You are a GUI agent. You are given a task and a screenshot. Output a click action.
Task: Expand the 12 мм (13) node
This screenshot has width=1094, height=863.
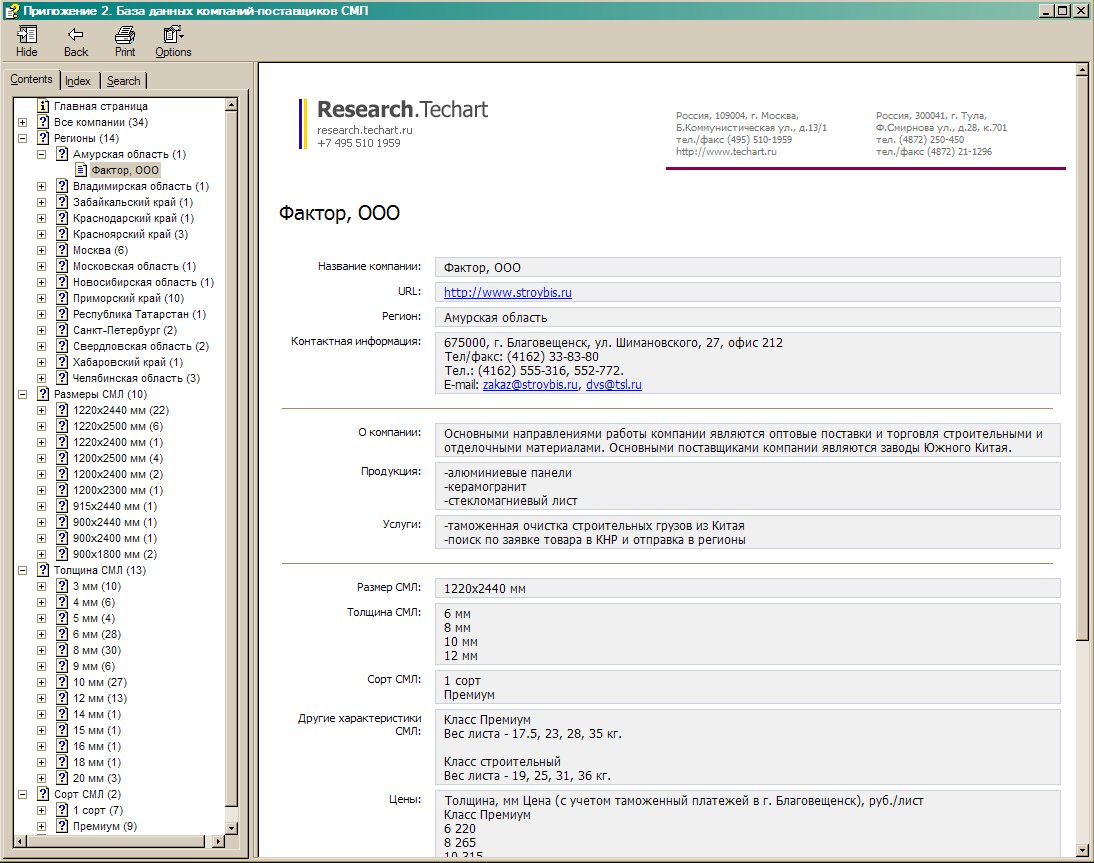pos(41,698)
